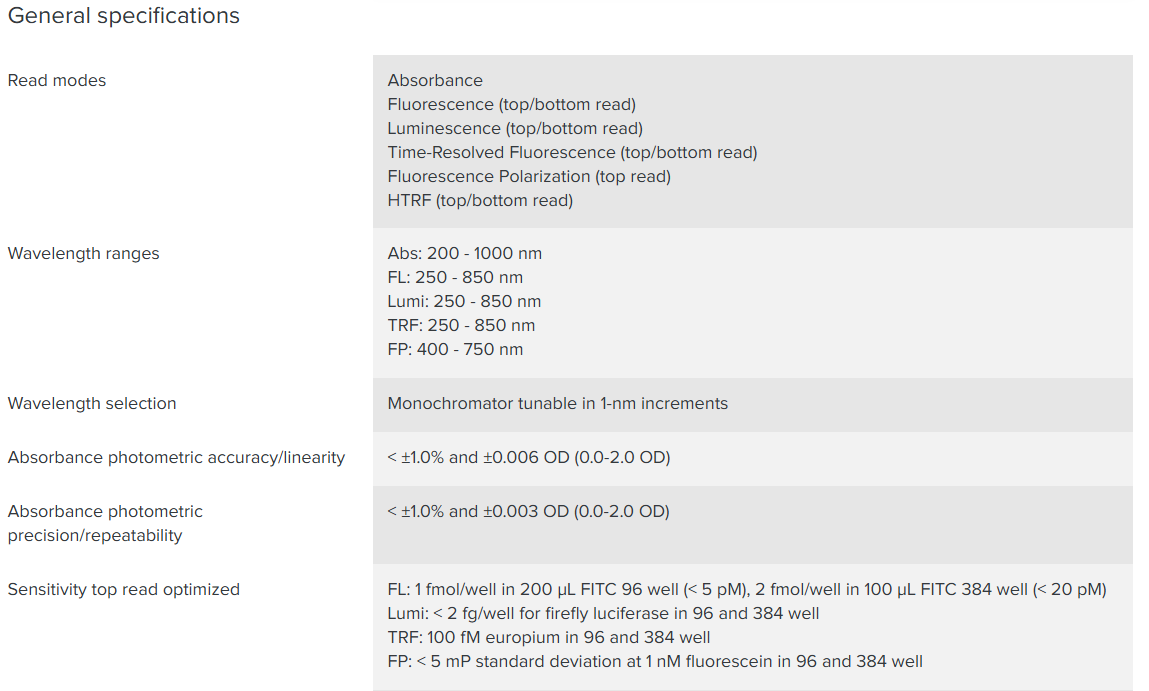Screen dimensions: 1149x691
Task: Click Fluorescence (top/bottom read) line
Action: (511, 105)
